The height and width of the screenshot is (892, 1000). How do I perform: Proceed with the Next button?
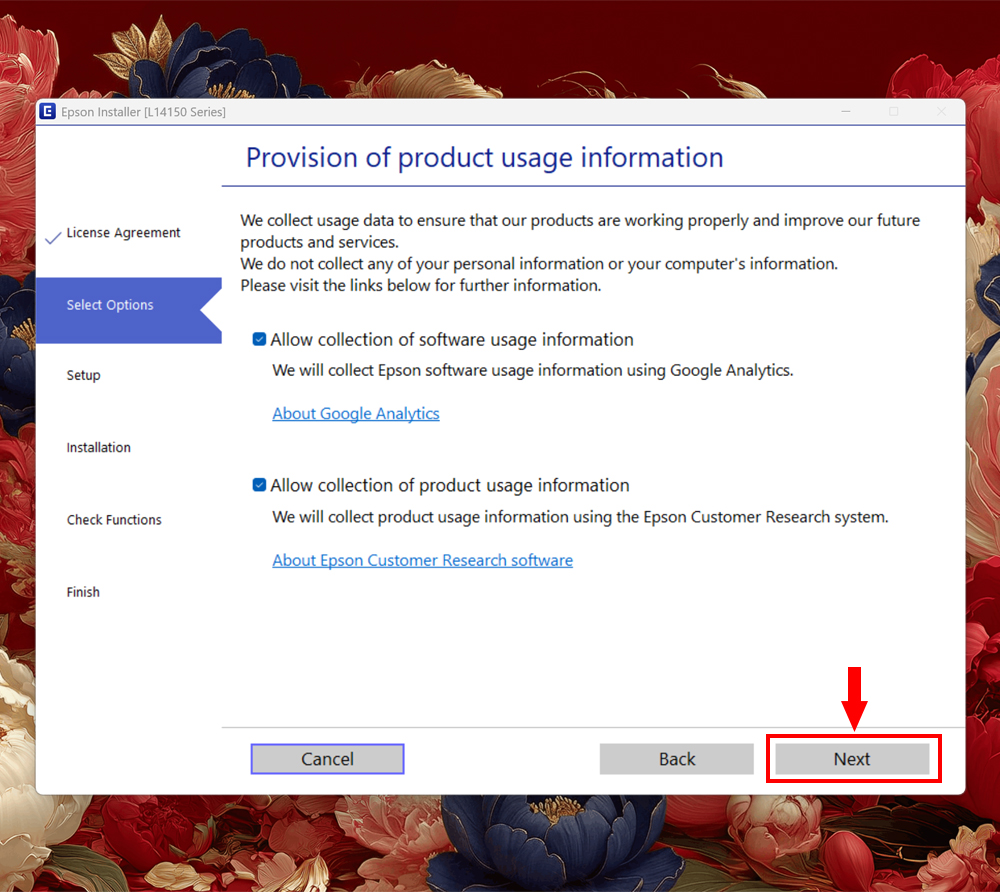(x=852, y=759)
